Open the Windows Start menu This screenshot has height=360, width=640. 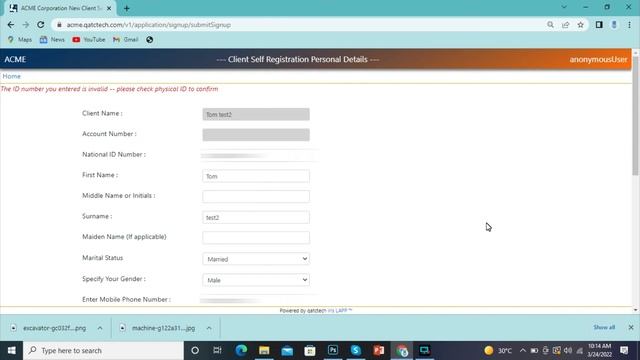(11, 351)
